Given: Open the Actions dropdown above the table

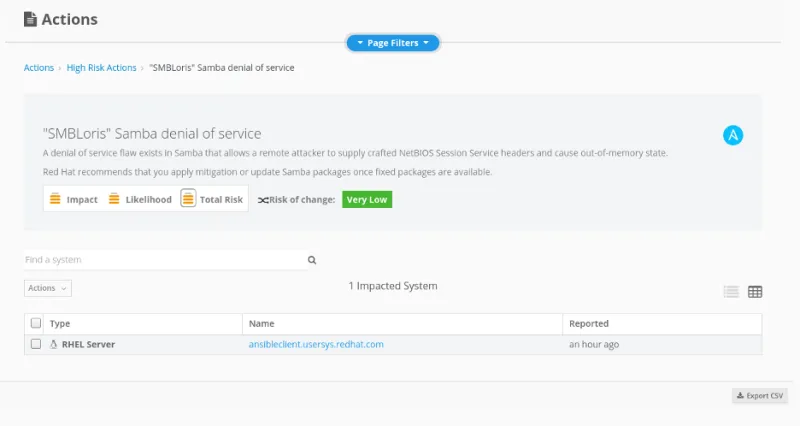Looking at the screenshot, I should pyautogui.click(x=47, y=288).
